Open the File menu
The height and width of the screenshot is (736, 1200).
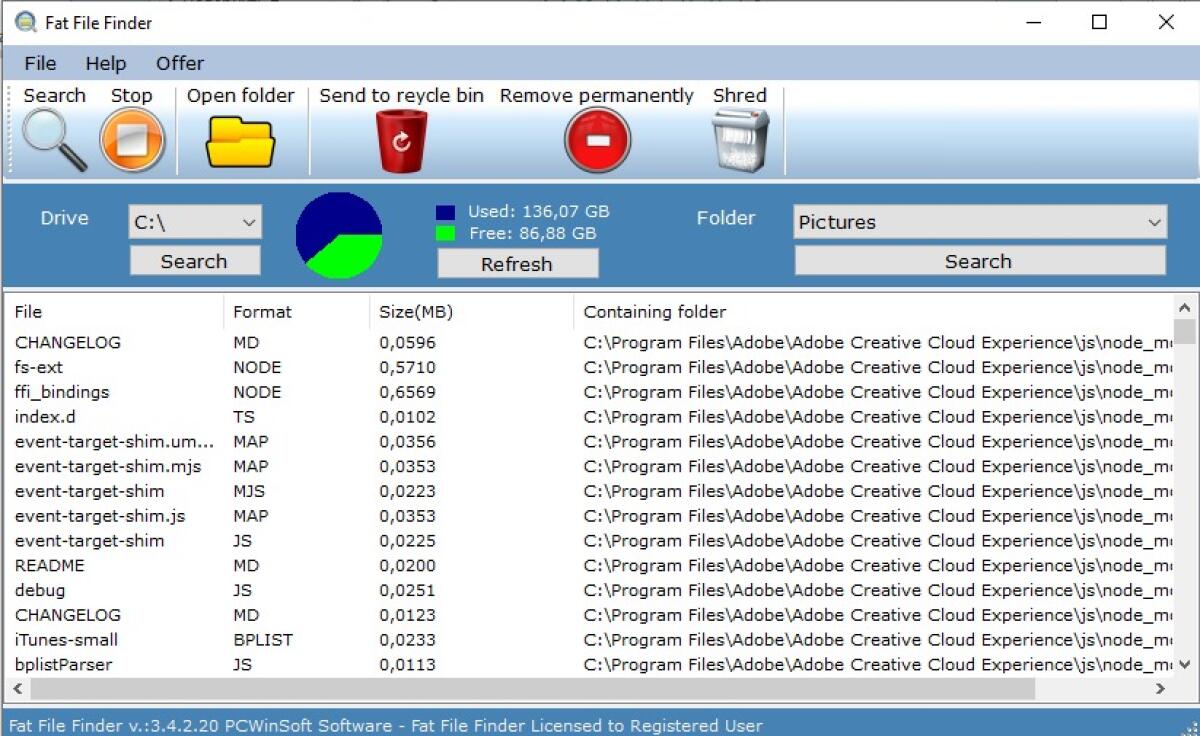pos(39,63)
